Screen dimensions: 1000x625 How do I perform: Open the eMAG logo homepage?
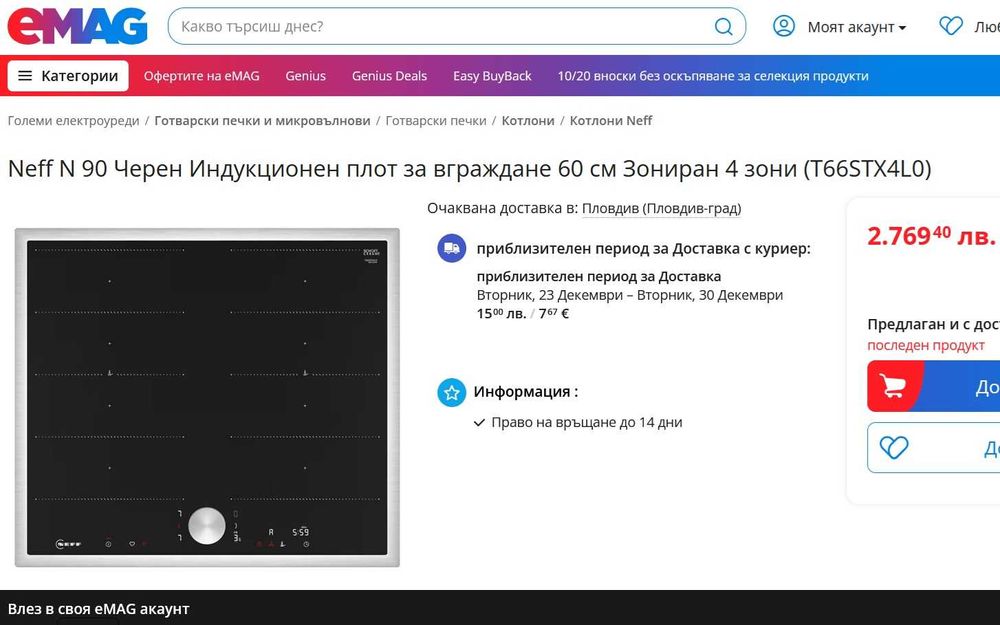coord(77,27)
